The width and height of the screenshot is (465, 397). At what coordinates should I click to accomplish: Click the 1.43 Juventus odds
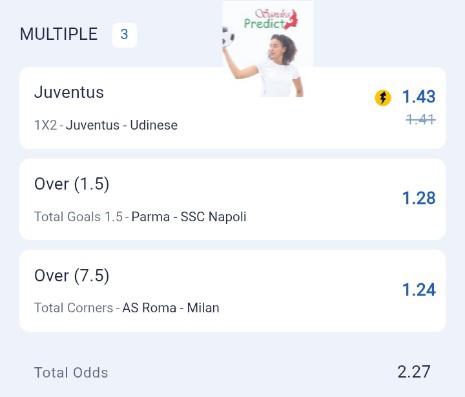coord(419,97)
